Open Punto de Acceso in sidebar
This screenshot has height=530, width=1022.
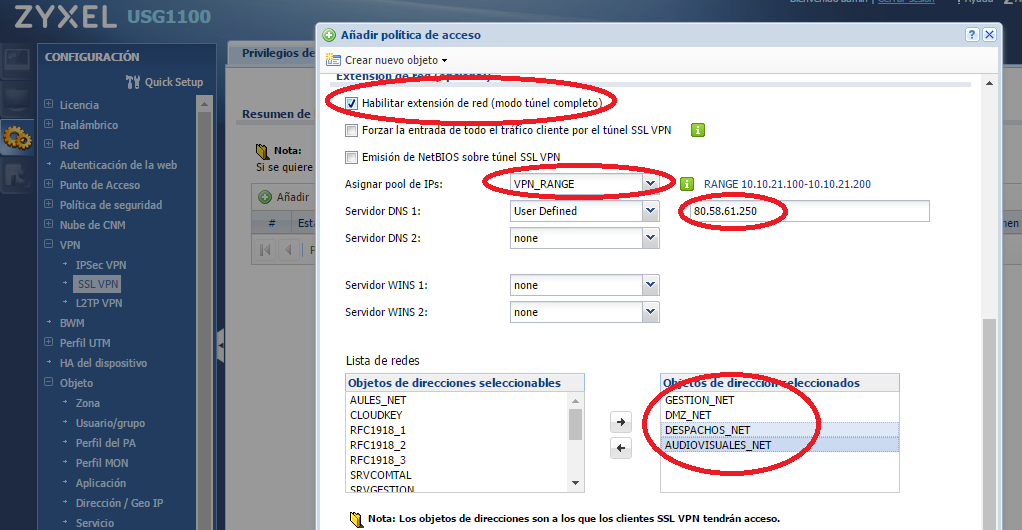[x=100, y=185]
